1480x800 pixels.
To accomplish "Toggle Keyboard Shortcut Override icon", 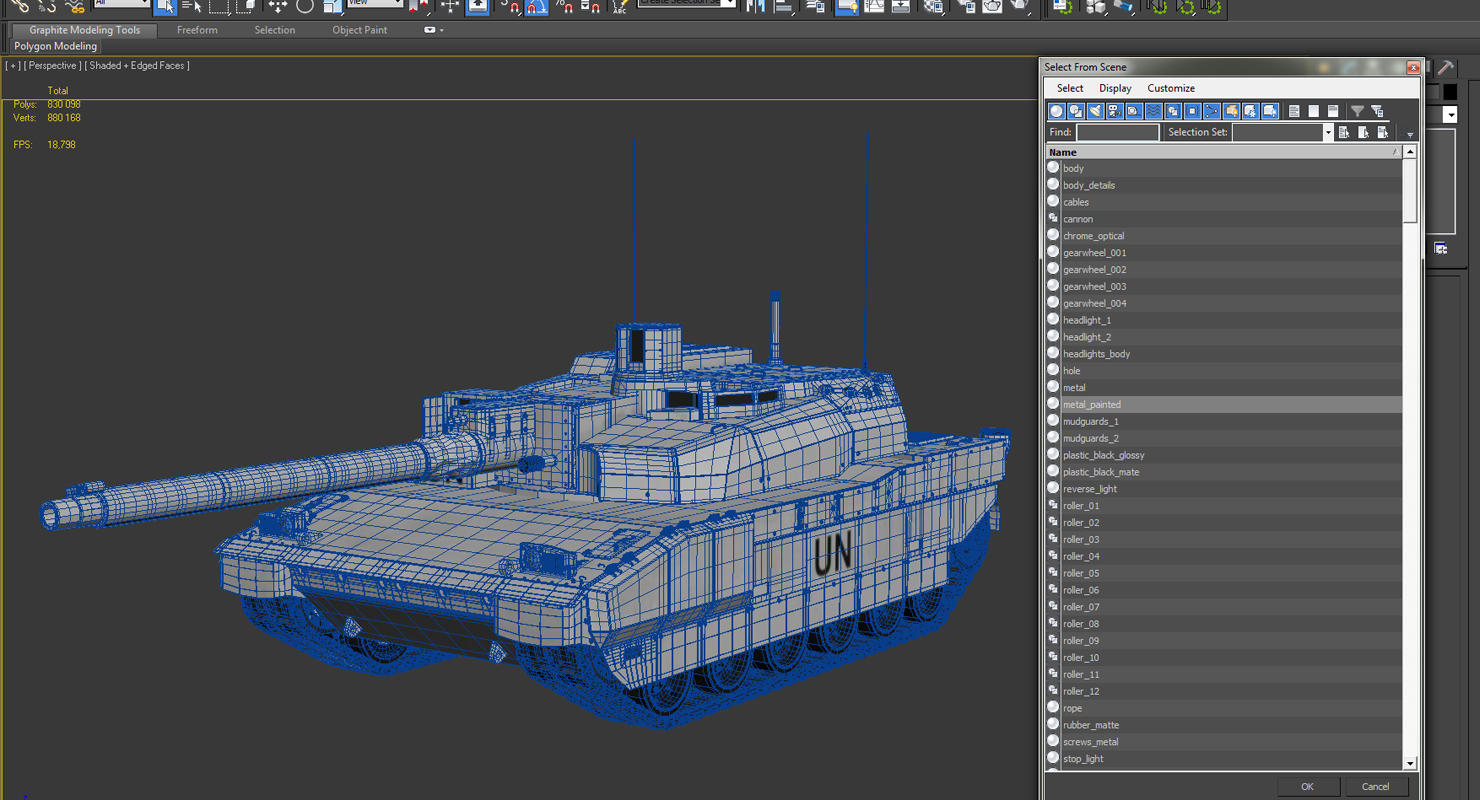I will tap(478, 6).
